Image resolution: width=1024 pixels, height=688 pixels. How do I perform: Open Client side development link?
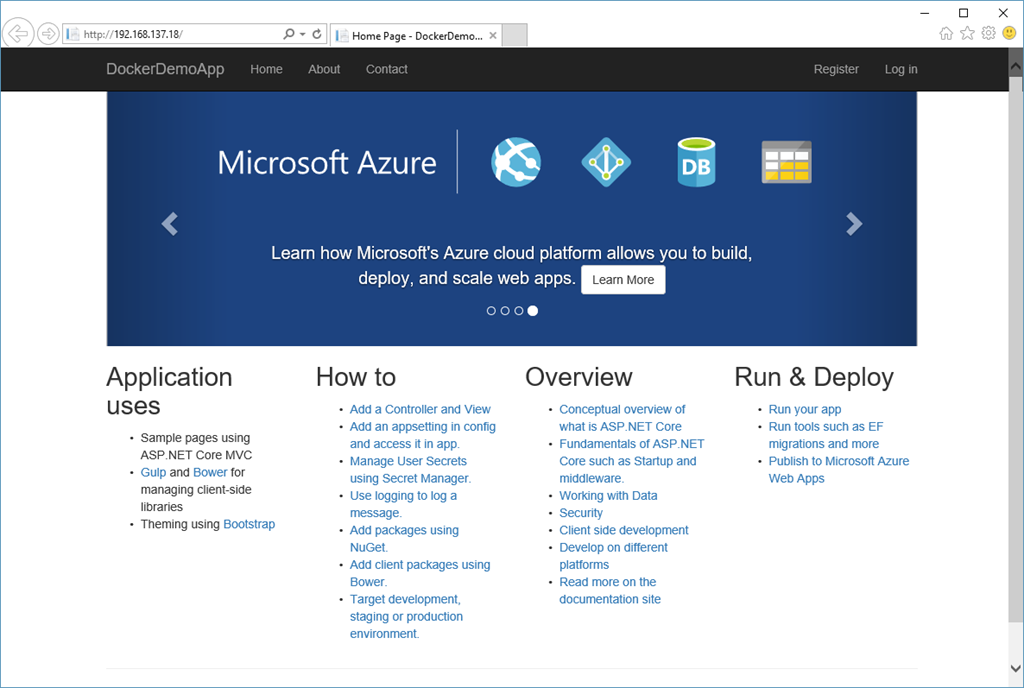pos(624,530)
